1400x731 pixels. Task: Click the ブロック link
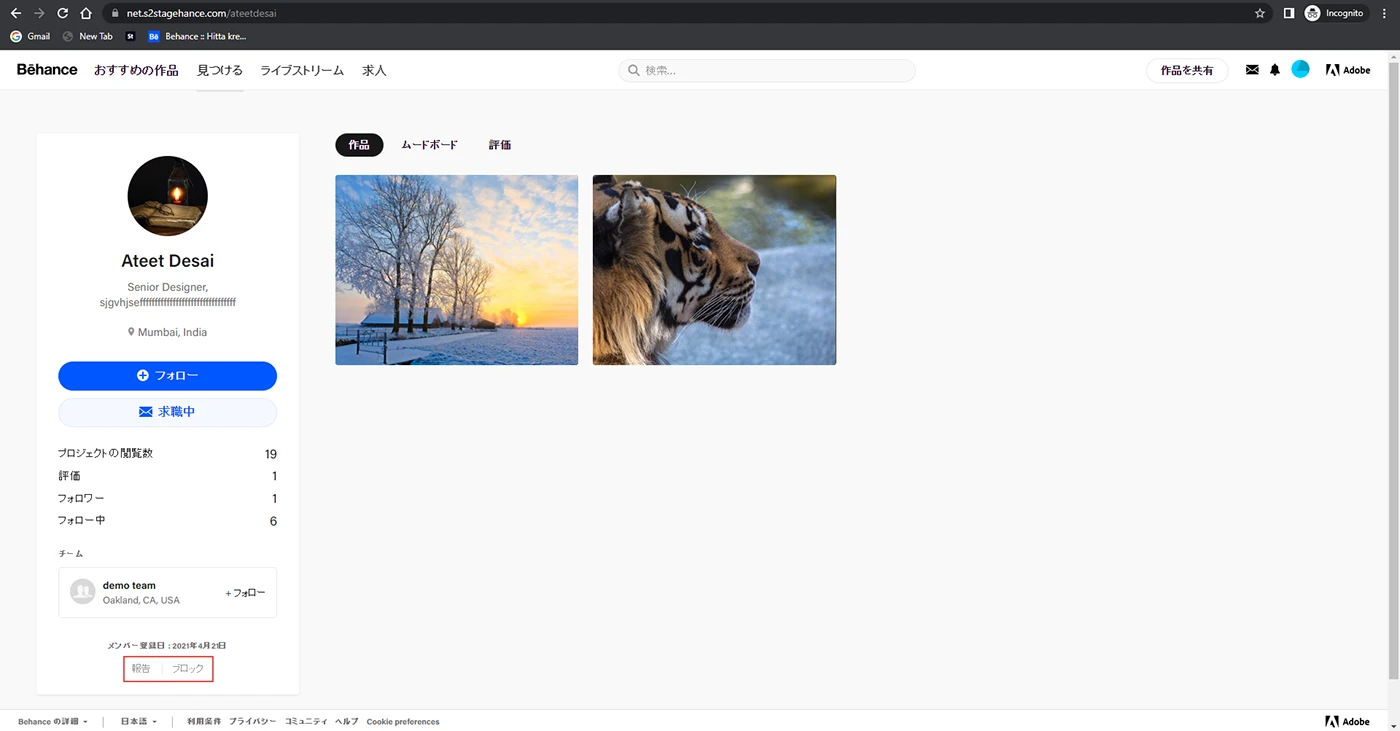coord(187,668)
